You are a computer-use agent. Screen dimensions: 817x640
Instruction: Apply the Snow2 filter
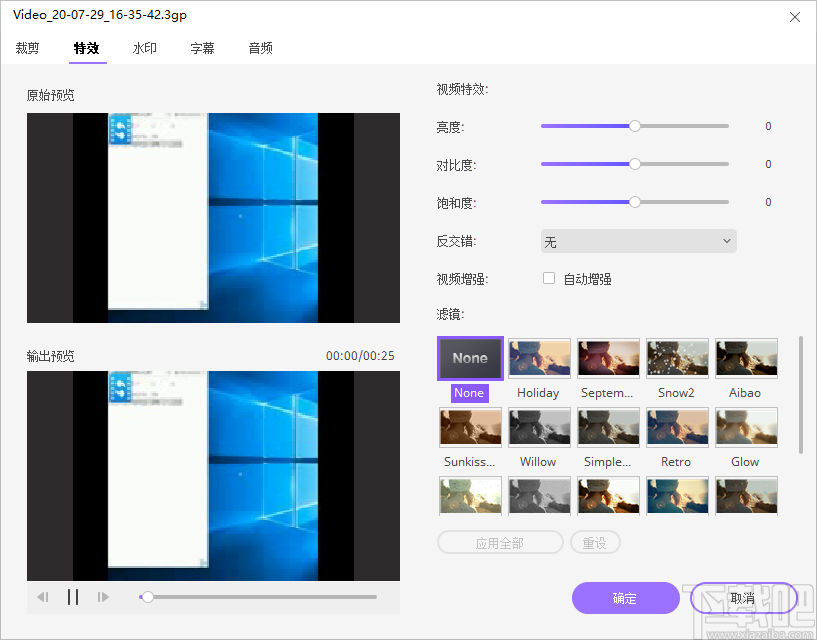[x=676, y=358]
